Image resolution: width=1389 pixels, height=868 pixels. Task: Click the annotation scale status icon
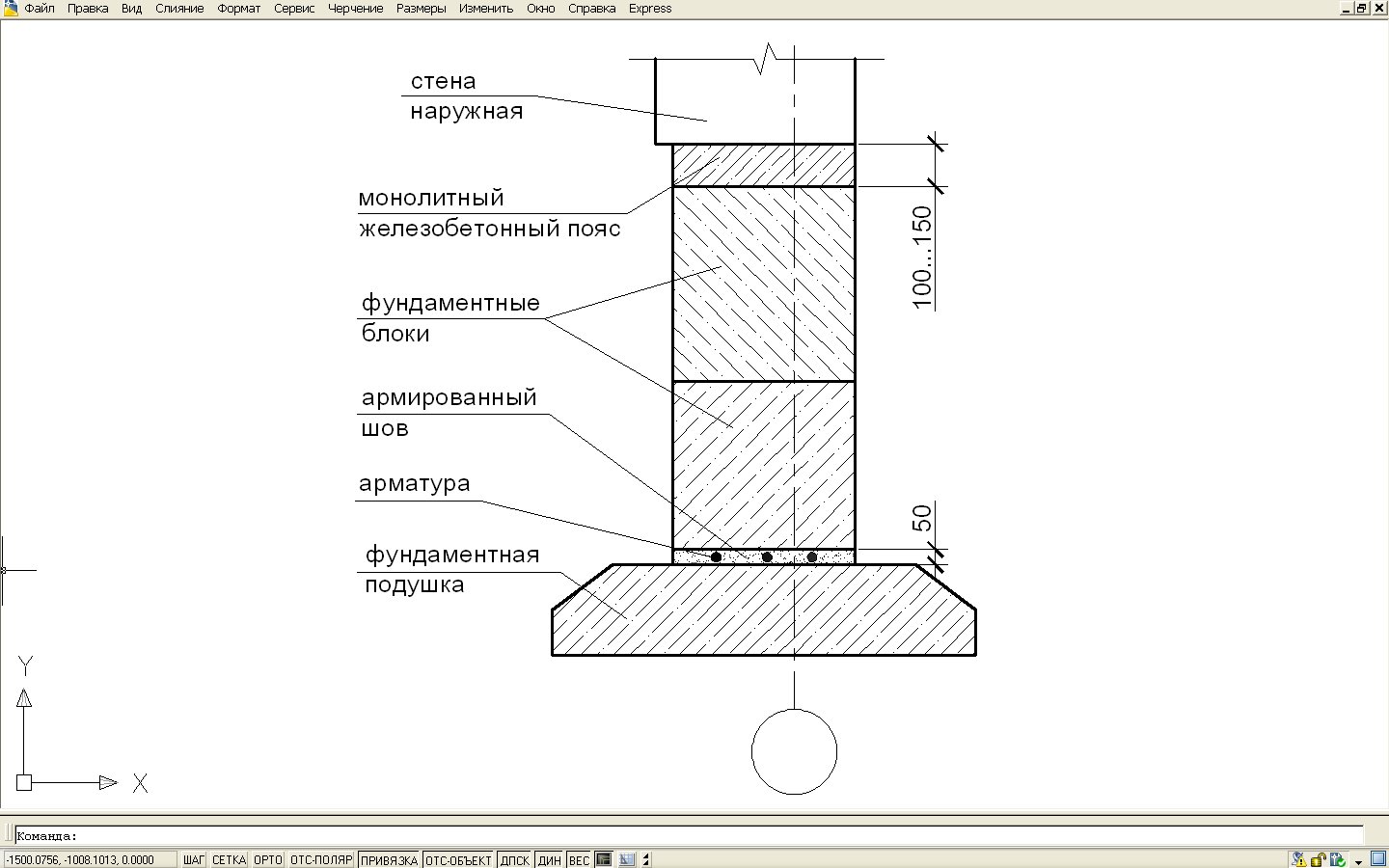(627, 859)
